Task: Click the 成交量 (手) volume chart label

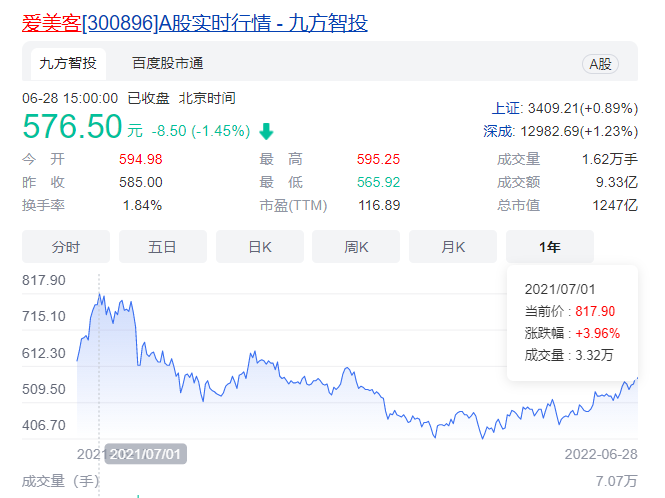Action: tap(60, 481)
